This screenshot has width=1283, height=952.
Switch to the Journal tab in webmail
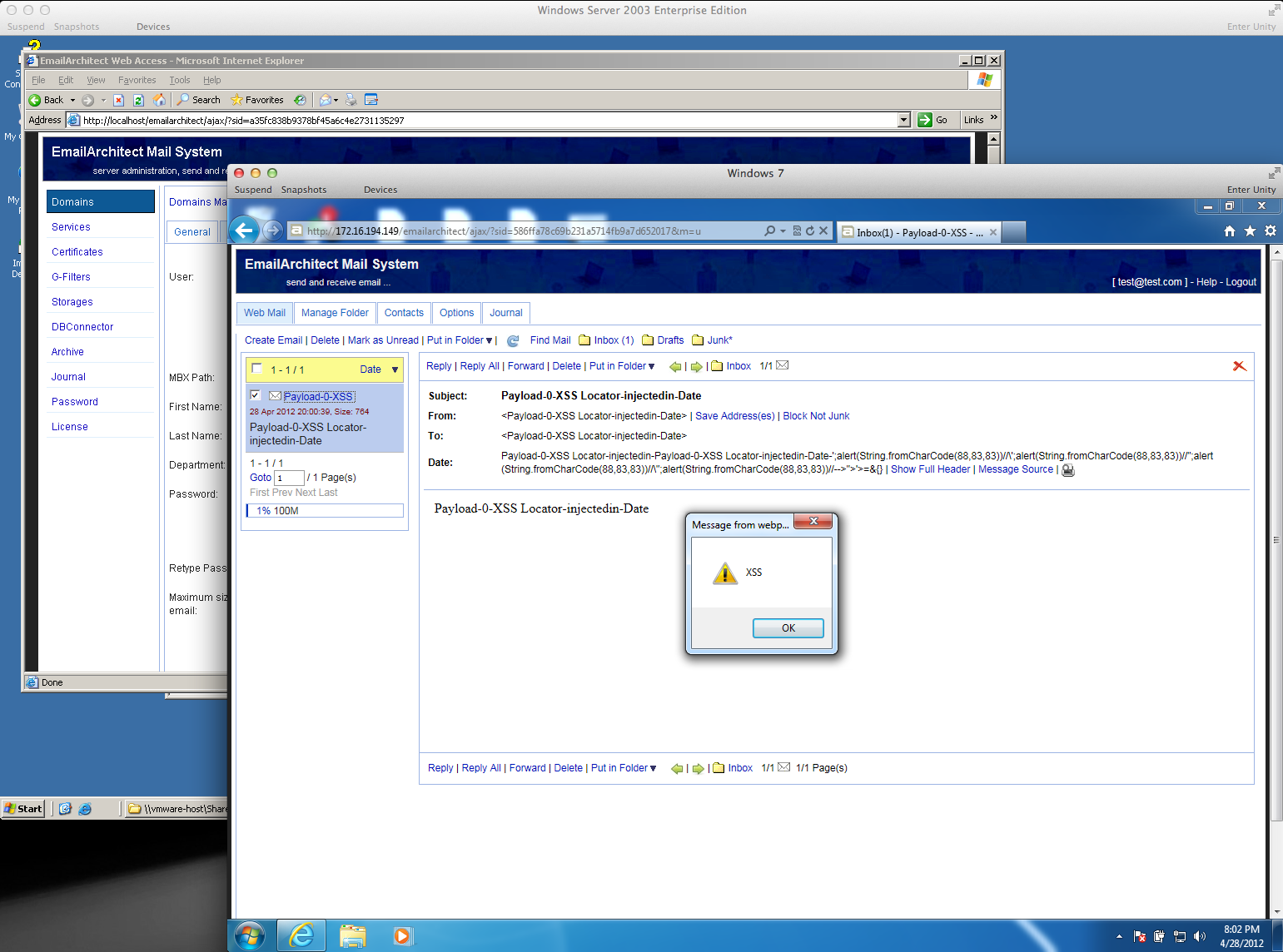pyautogui.click(x=506, y=313)
